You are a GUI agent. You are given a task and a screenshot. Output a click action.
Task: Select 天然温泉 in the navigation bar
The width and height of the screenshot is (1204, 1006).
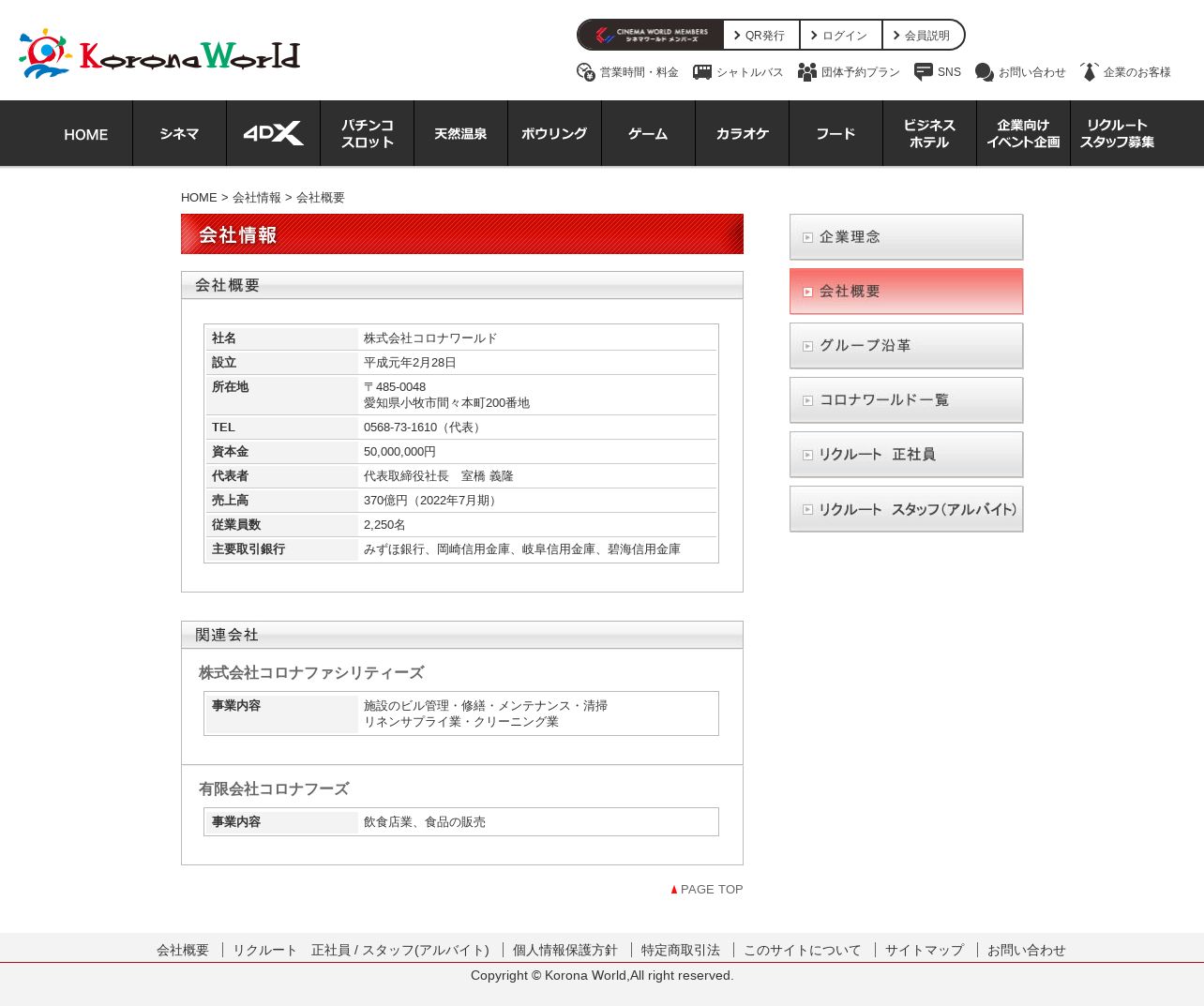pyautogui.click(x=461, y=133)
